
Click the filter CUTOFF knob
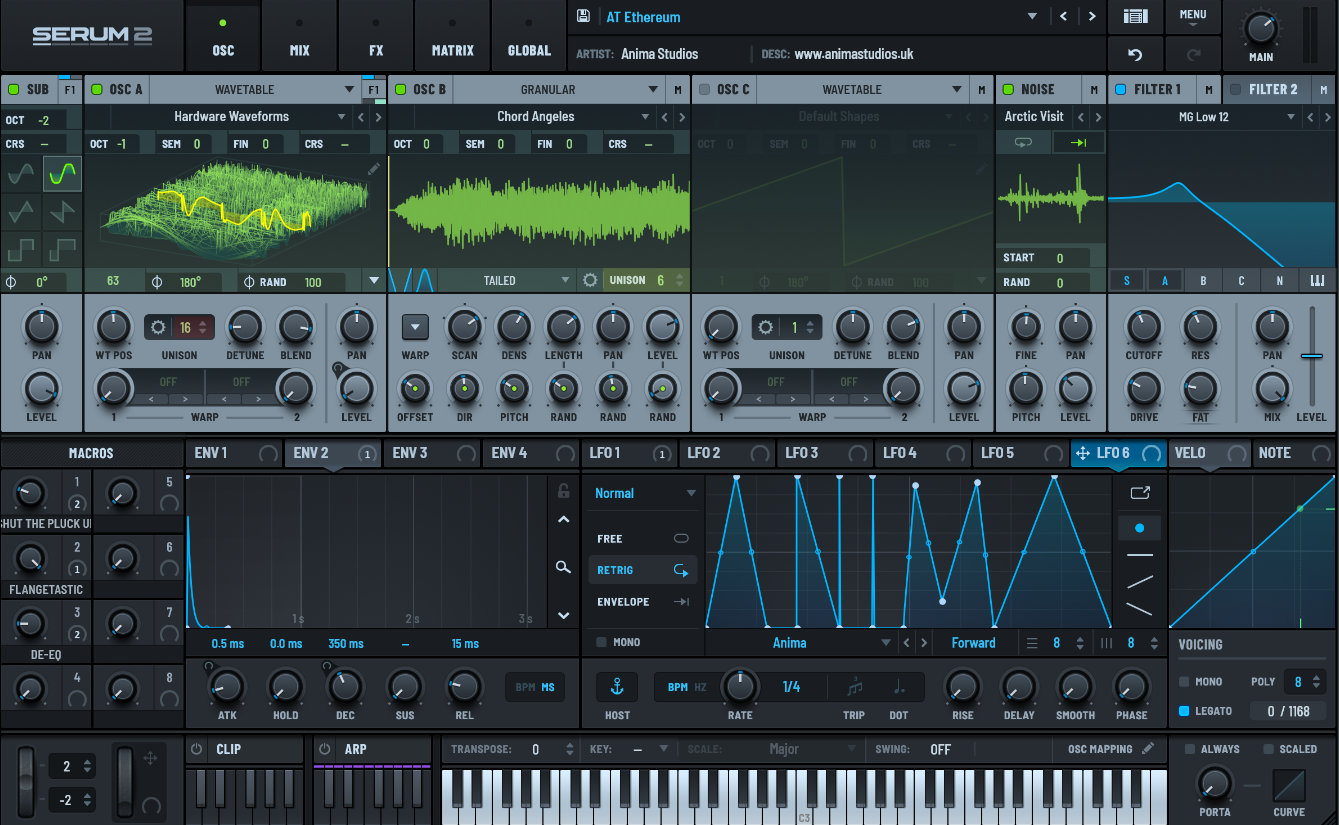click(1144, 326)
